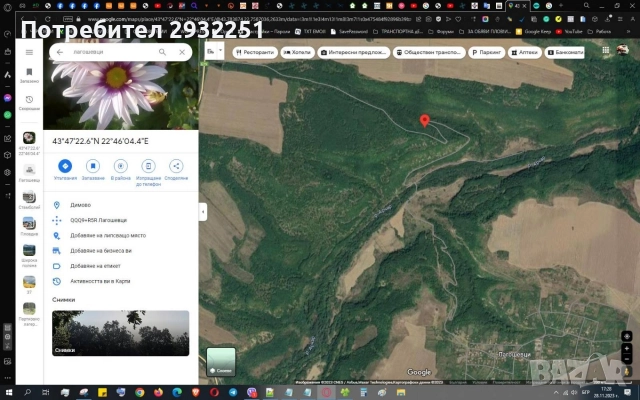Select the Ресторанти filter chip
640x400 pixels.
point(255,52)
